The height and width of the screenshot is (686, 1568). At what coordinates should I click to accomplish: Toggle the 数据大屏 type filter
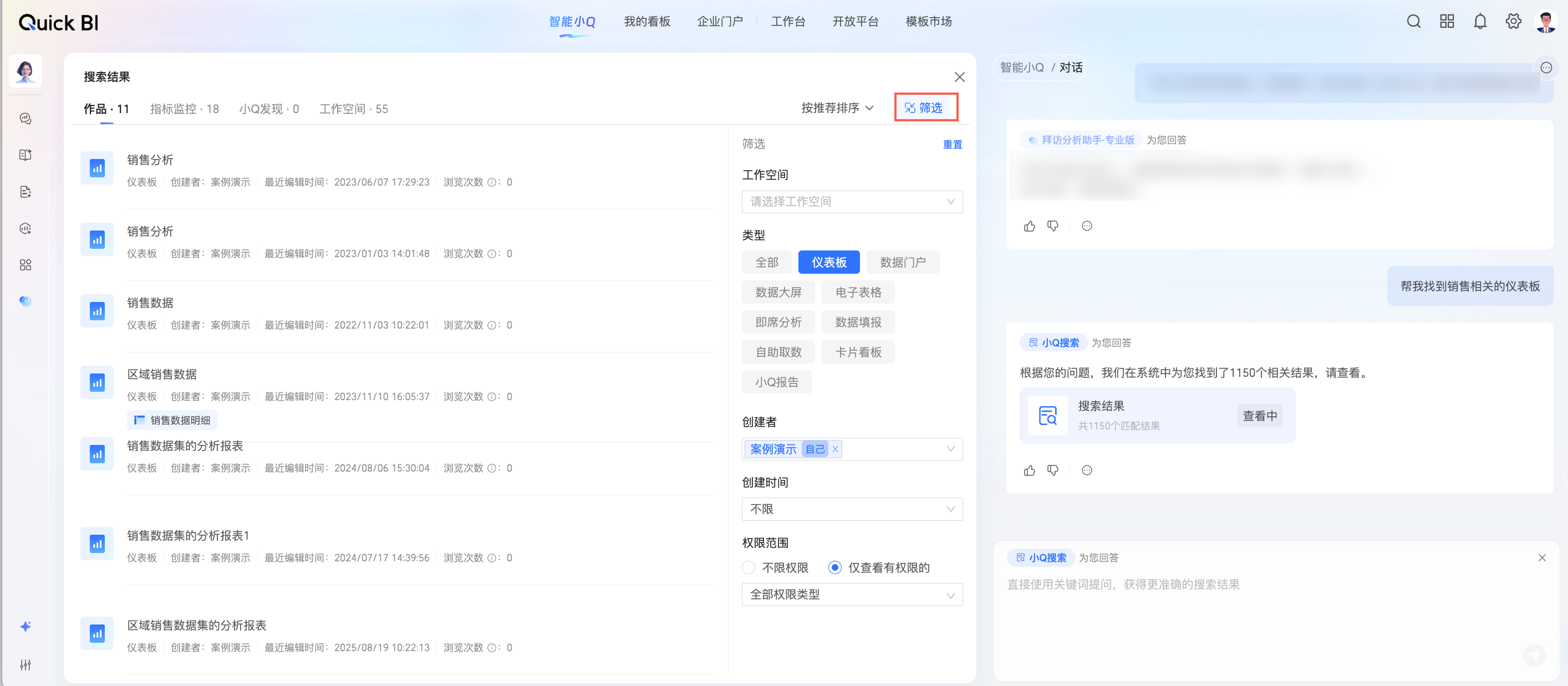pos(778,293)
